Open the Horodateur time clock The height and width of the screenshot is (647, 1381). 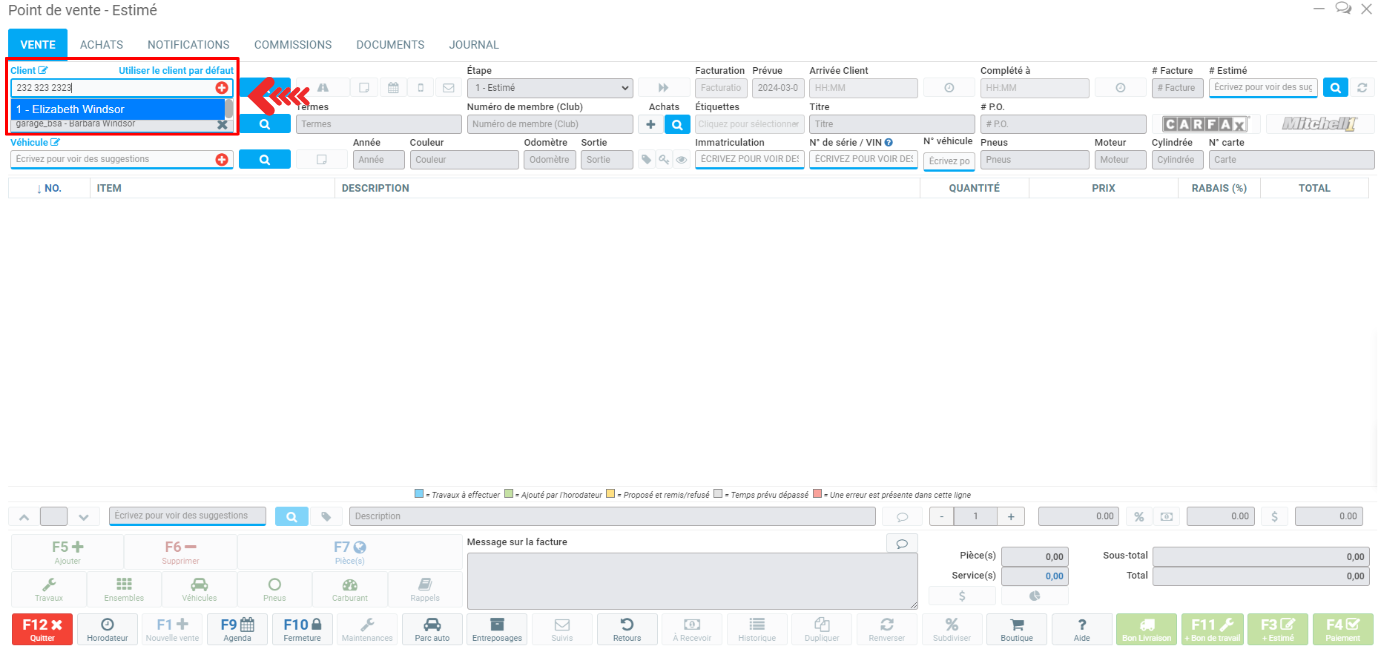(x=107, y=629)
